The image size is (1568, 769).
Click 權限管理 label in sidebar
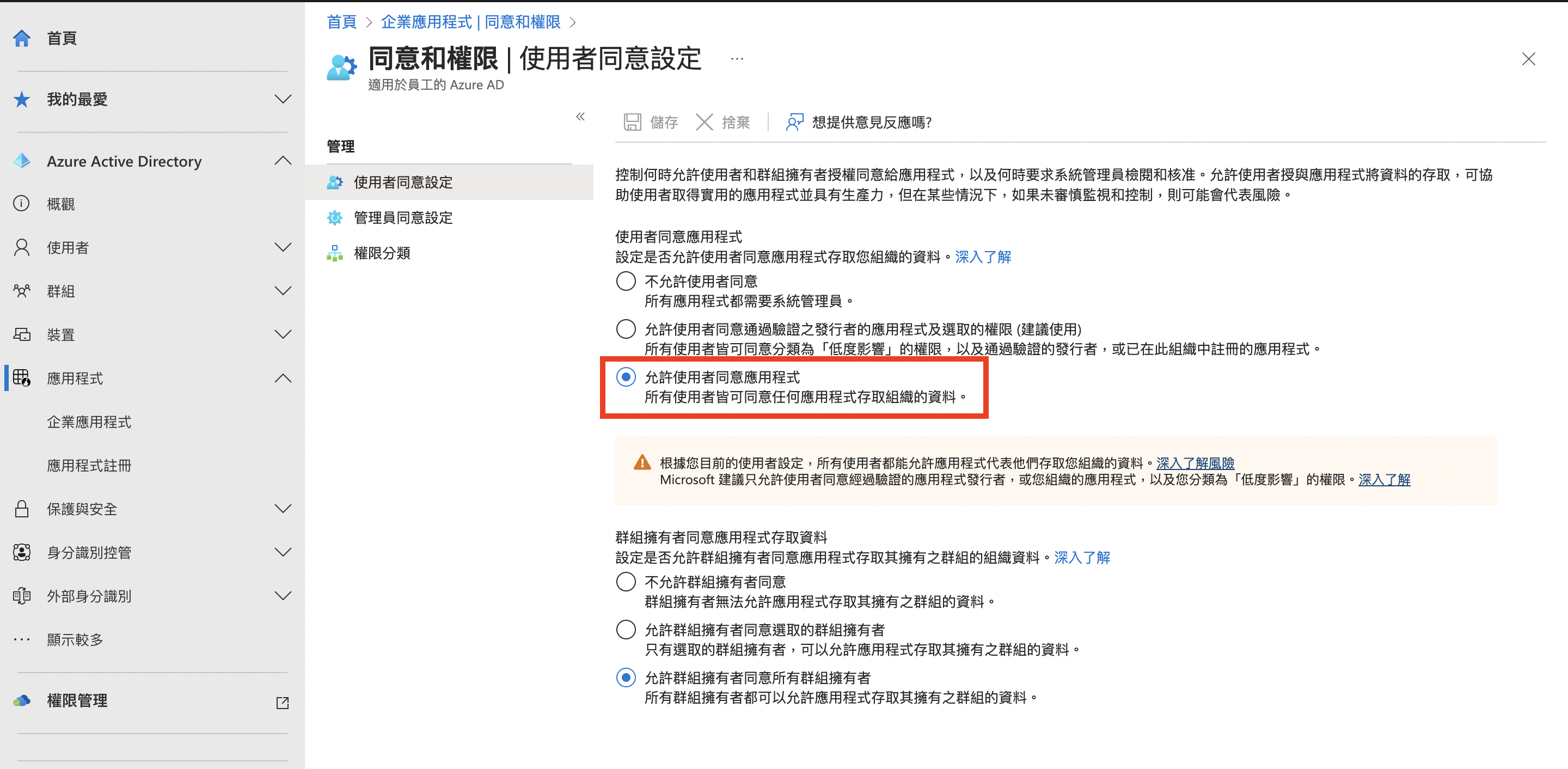(x=77, y=701)
